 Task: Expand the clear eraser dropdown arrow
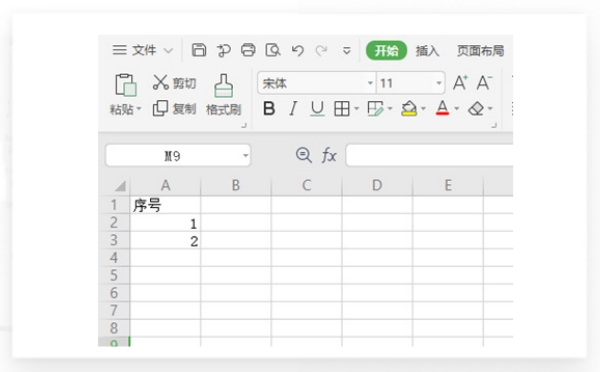[490, 109]
